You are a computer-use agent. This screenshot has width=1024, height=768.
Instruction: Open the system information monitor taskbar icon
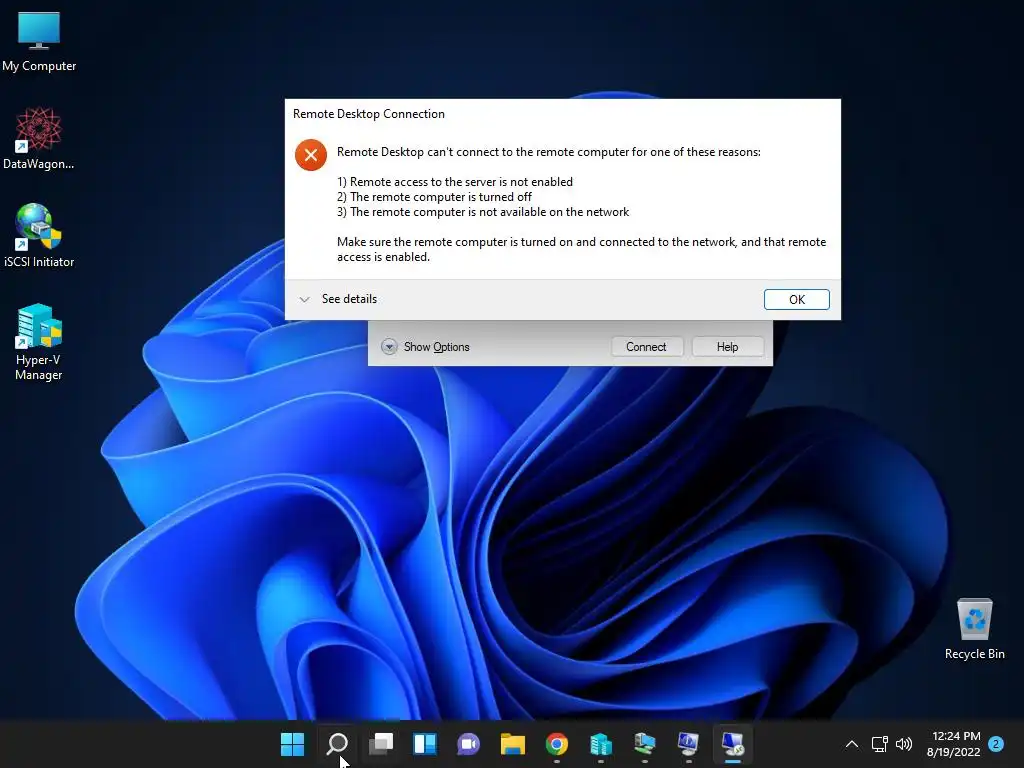(x=688, y=744)
